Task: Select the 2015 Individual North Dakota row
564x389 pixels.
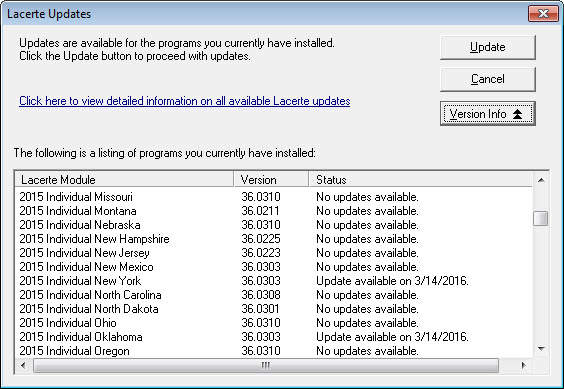Action: 273,309
